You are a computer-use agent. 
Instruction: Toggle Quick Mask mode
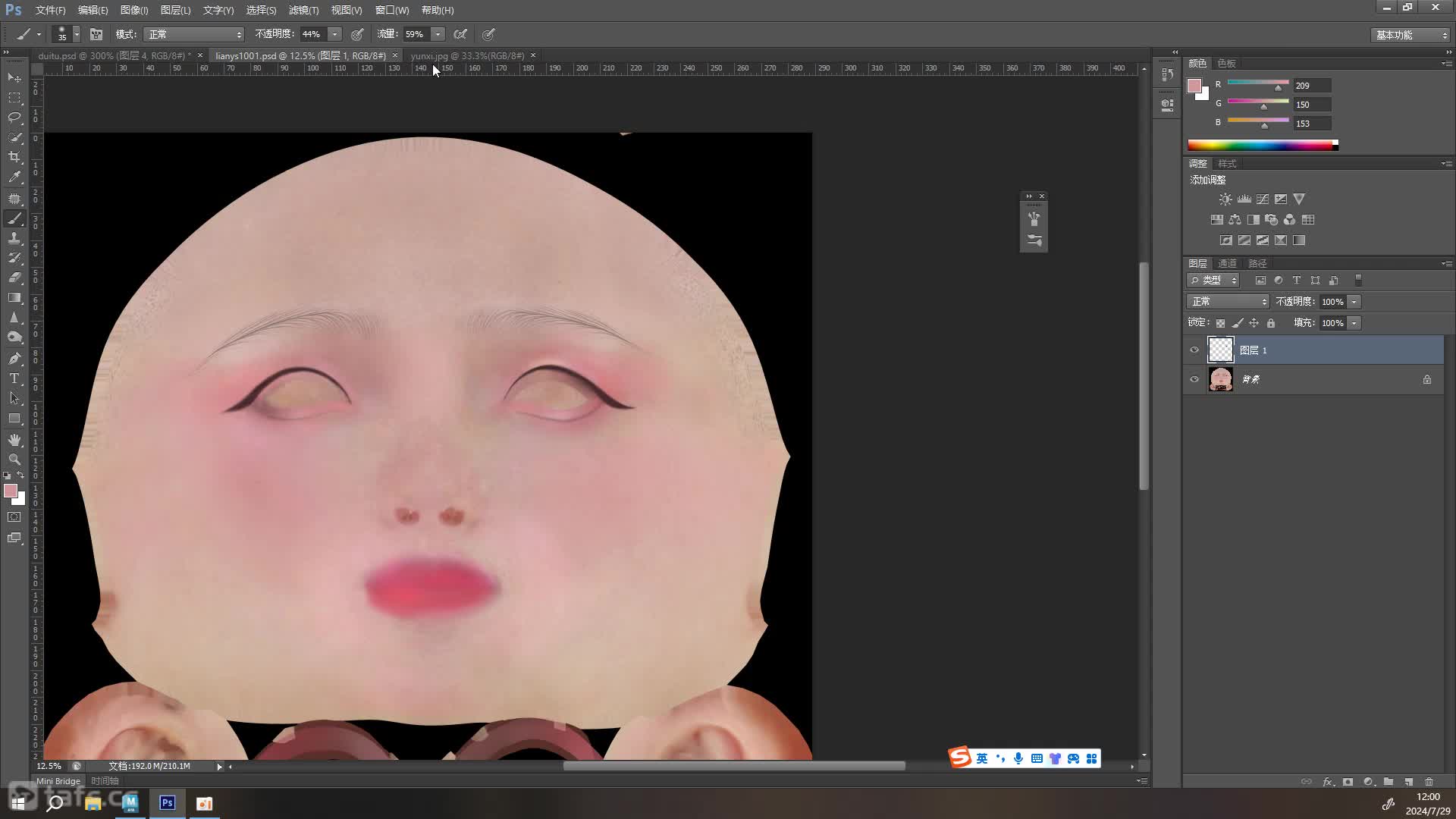pyautogui.click(x=14, y=517)
